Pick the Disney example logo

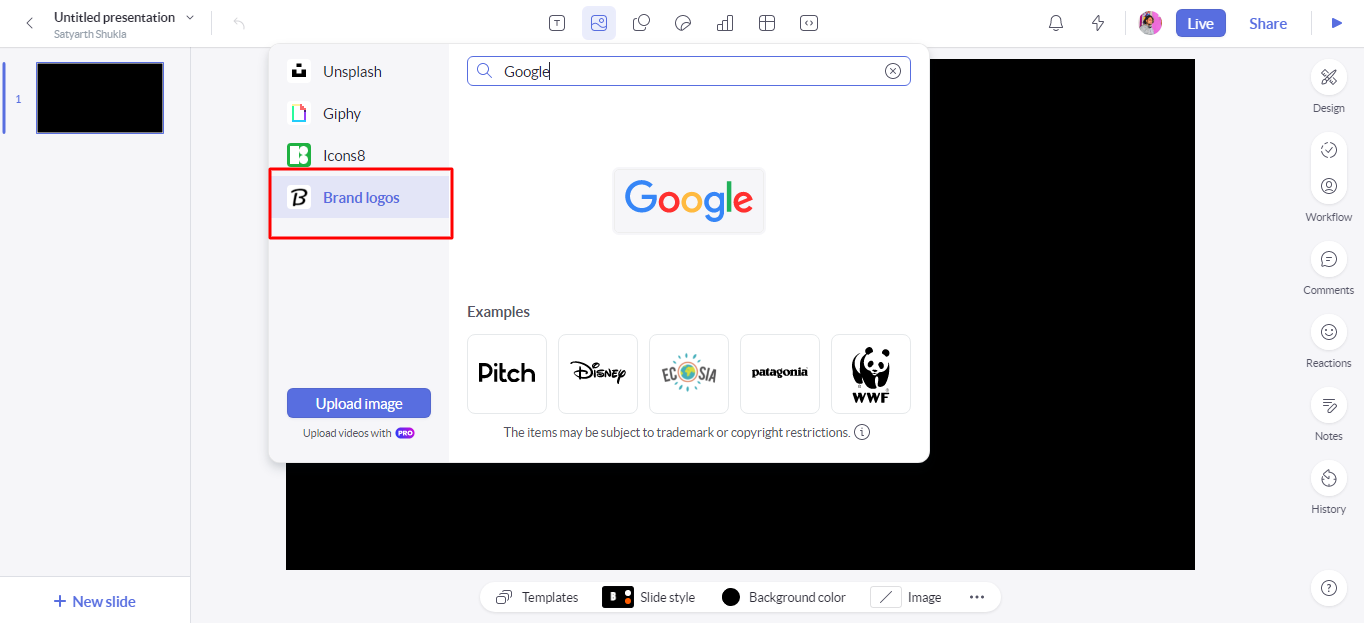(x=598, y=373)
